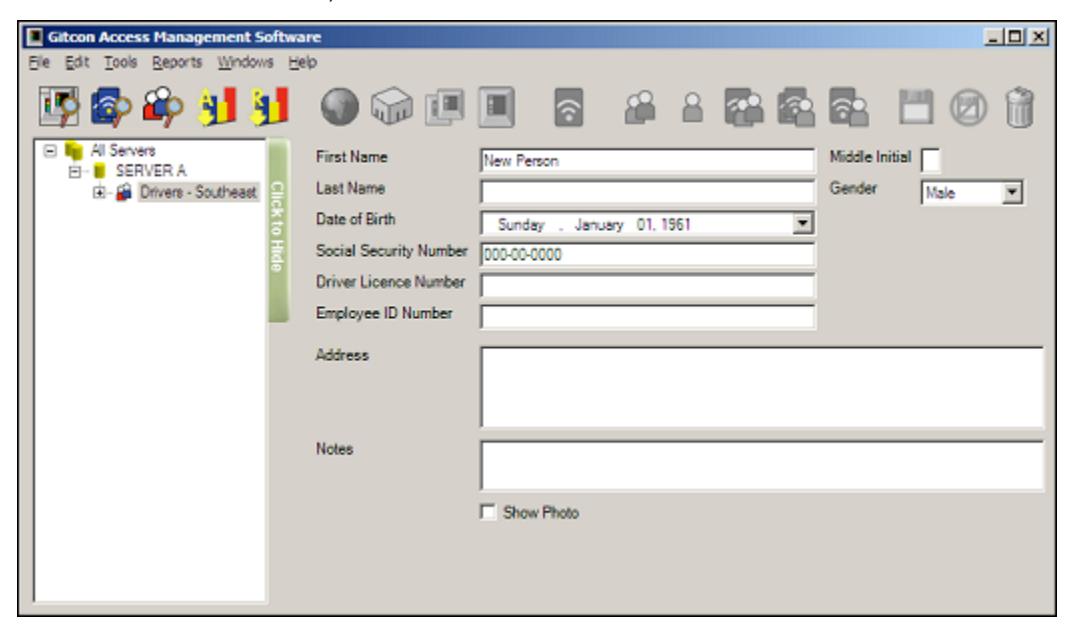Click the Last Name input field
Image resolution: width=1076 pixels, height=633 pixels.
(x=647, y=192)
